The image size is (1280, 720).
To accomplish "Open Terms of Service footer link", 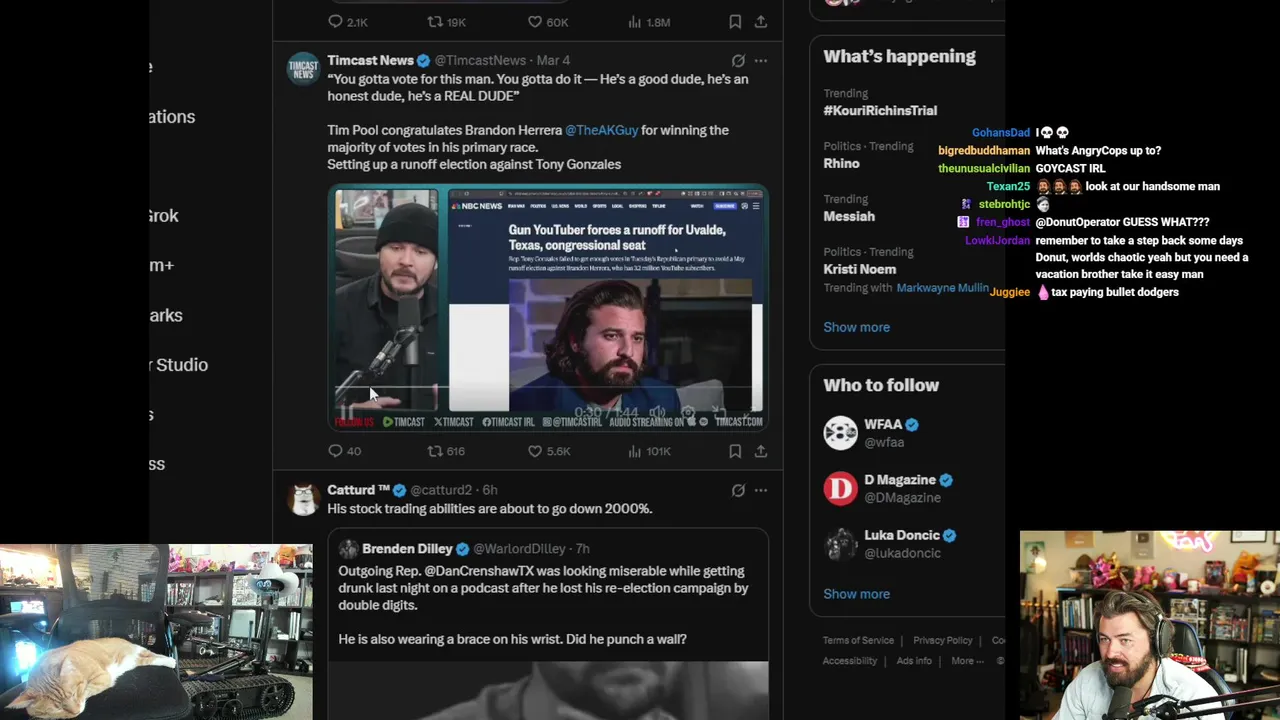I will (x=858, y=640).
